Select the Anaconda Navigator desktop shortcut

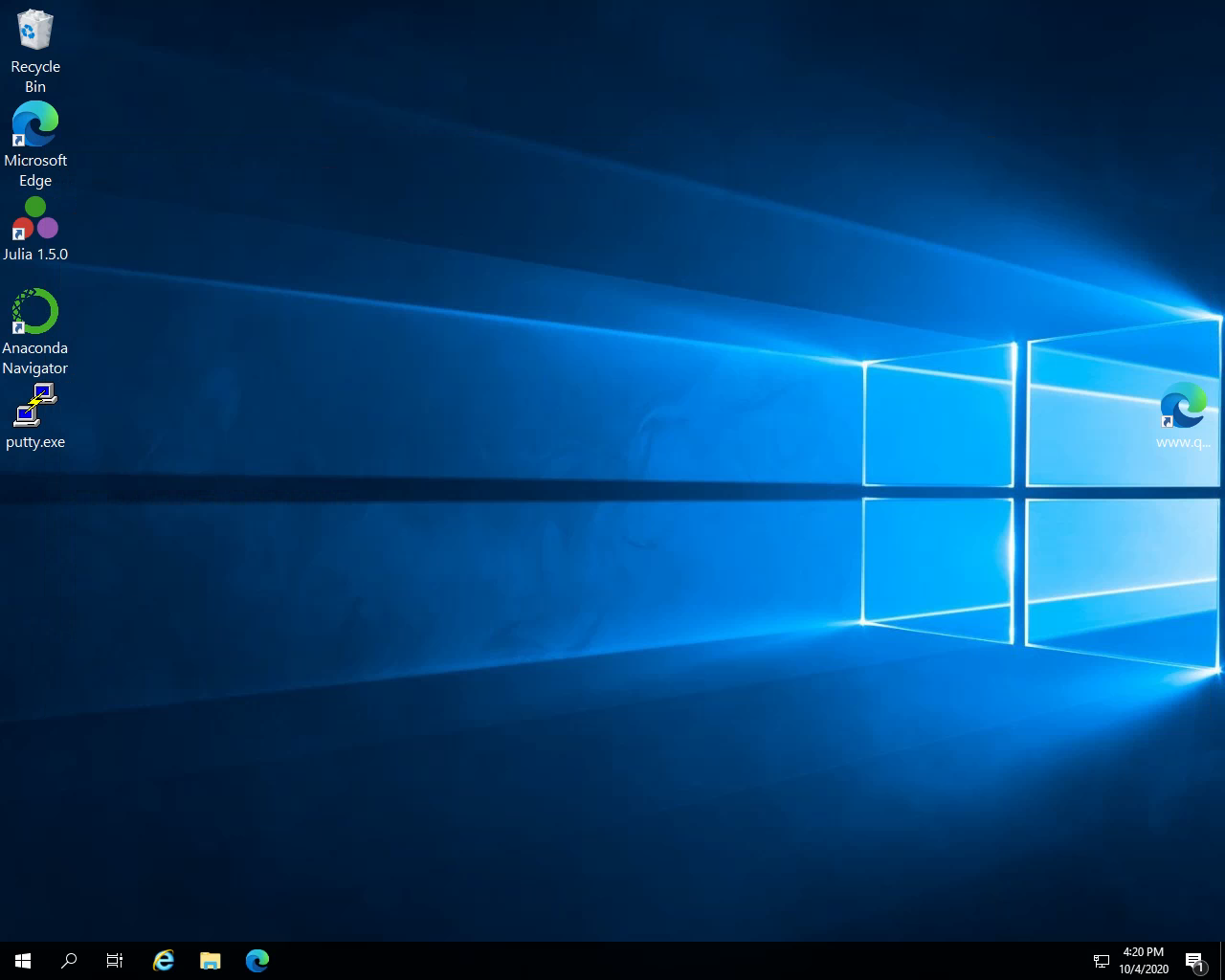[x=35, y=331]
